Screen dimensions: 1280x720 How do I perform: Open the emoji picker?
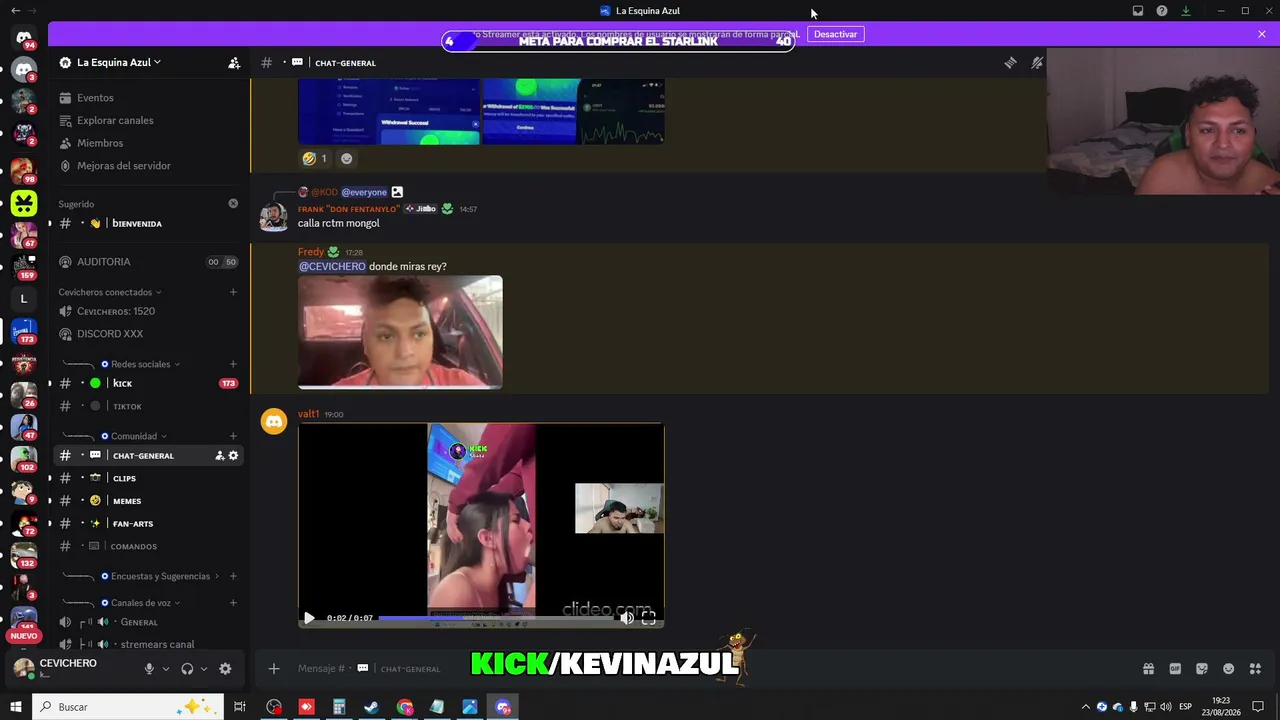pos(1229,669)
